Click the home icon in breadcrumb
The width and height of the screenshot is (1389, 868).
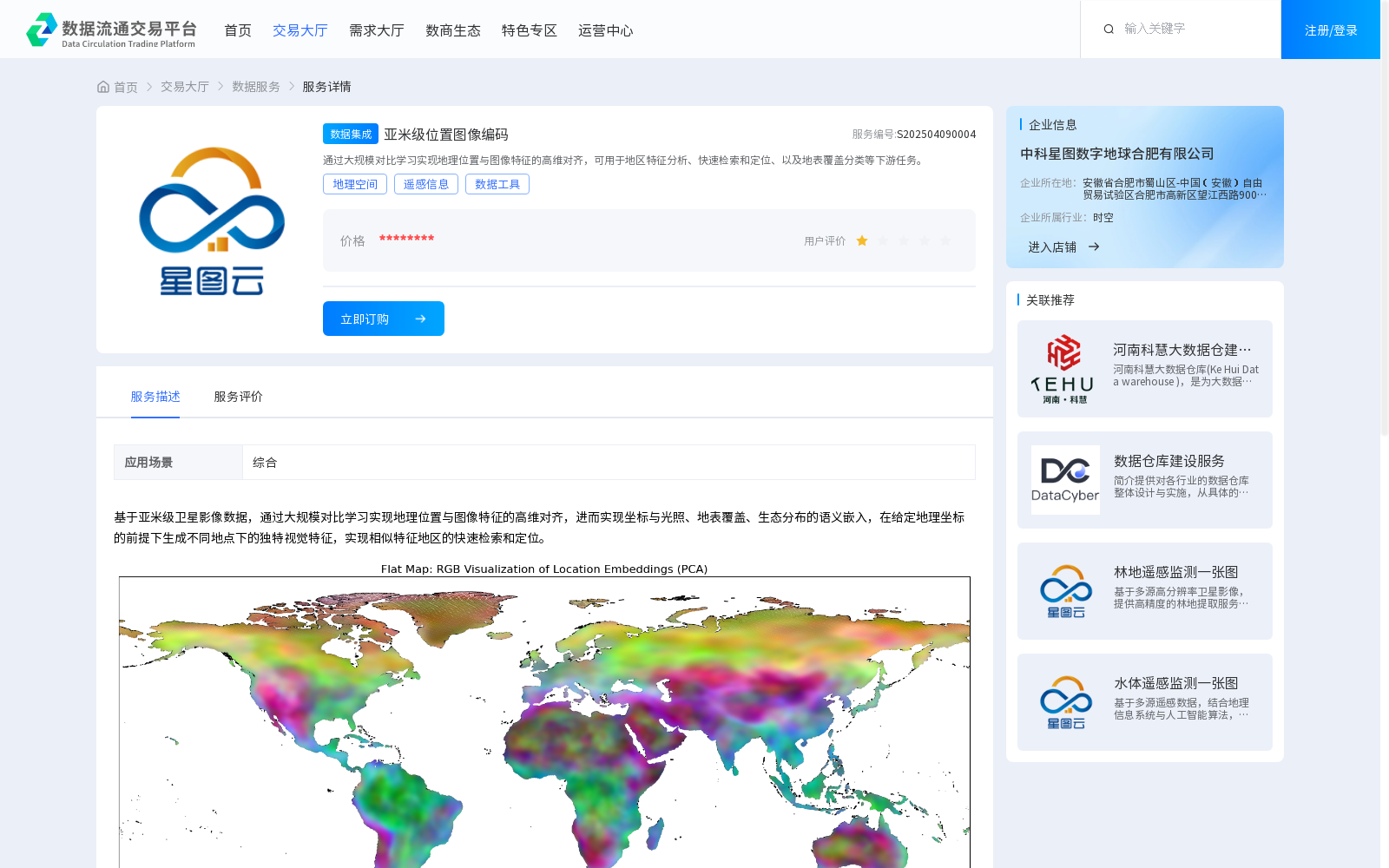point(103,87)
